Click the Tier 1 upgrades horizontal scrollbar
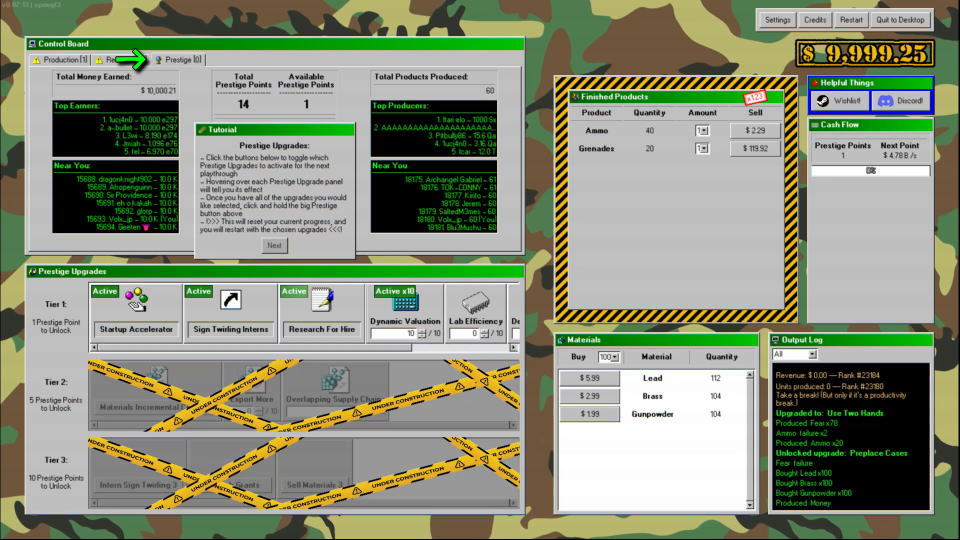Image resolution: width=960 pixels, height=540 pixels. (300, 349)
